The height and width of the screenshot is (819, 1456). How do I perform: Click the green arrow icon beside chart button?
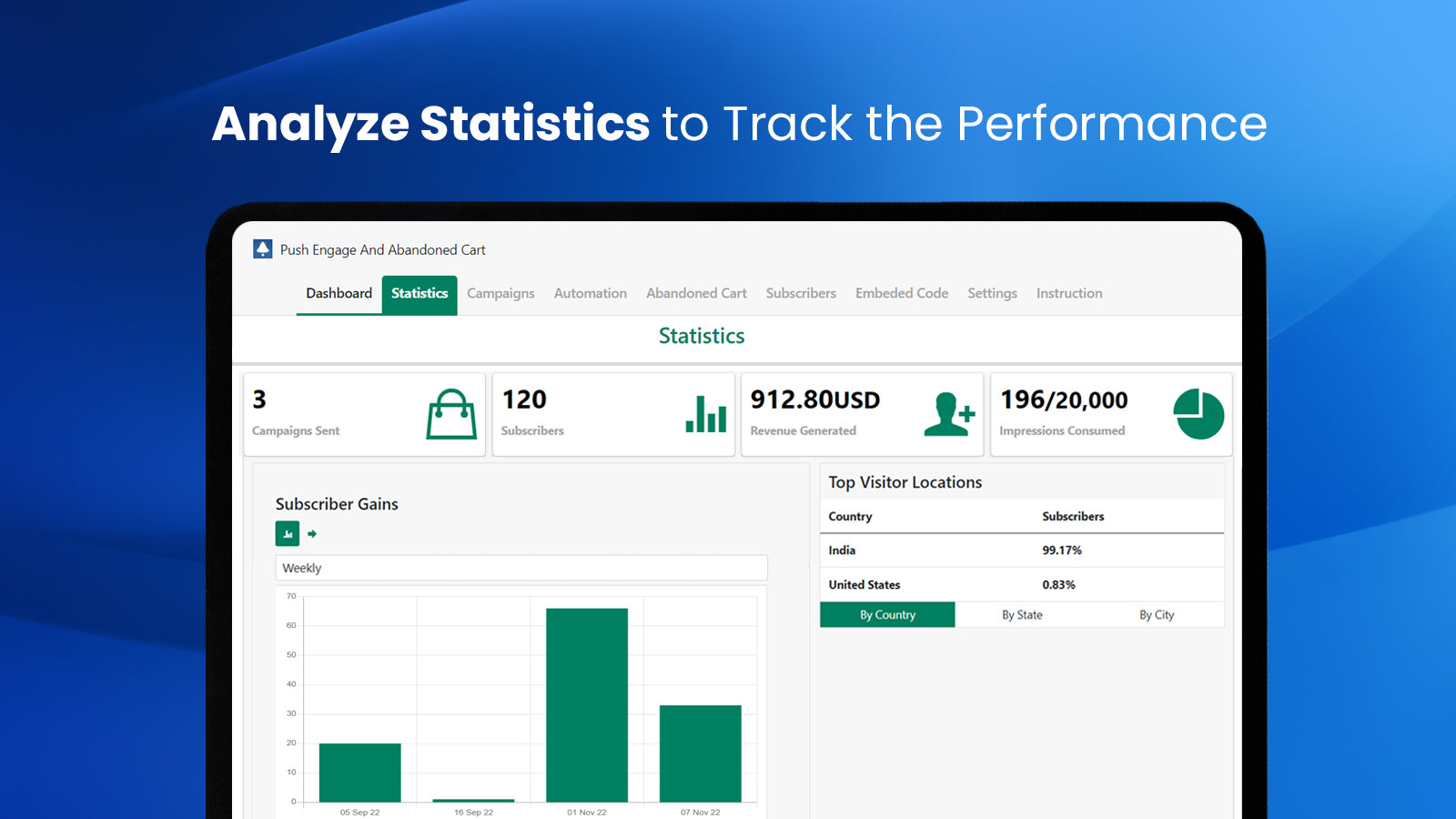click(x=312, y=534)
